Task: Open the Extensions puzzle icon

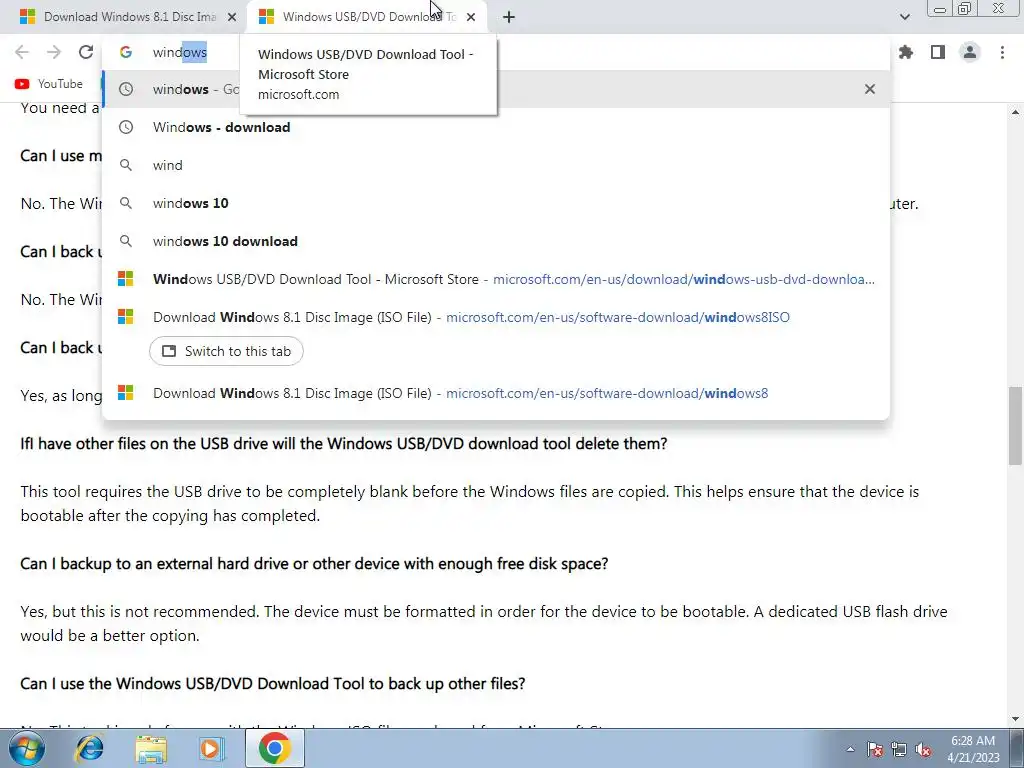Action: [906, 52]
